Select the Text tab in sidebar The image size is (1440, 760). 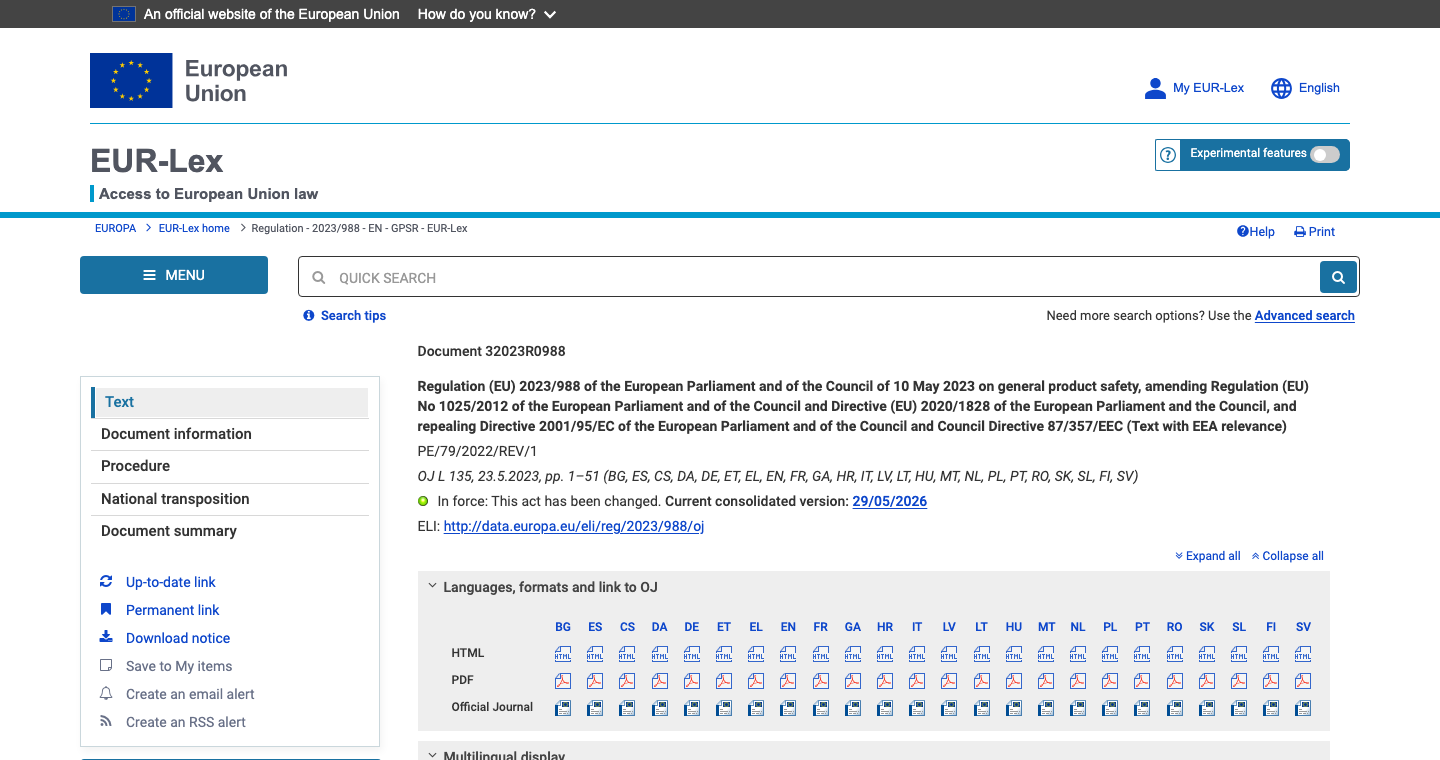(230, 402)
